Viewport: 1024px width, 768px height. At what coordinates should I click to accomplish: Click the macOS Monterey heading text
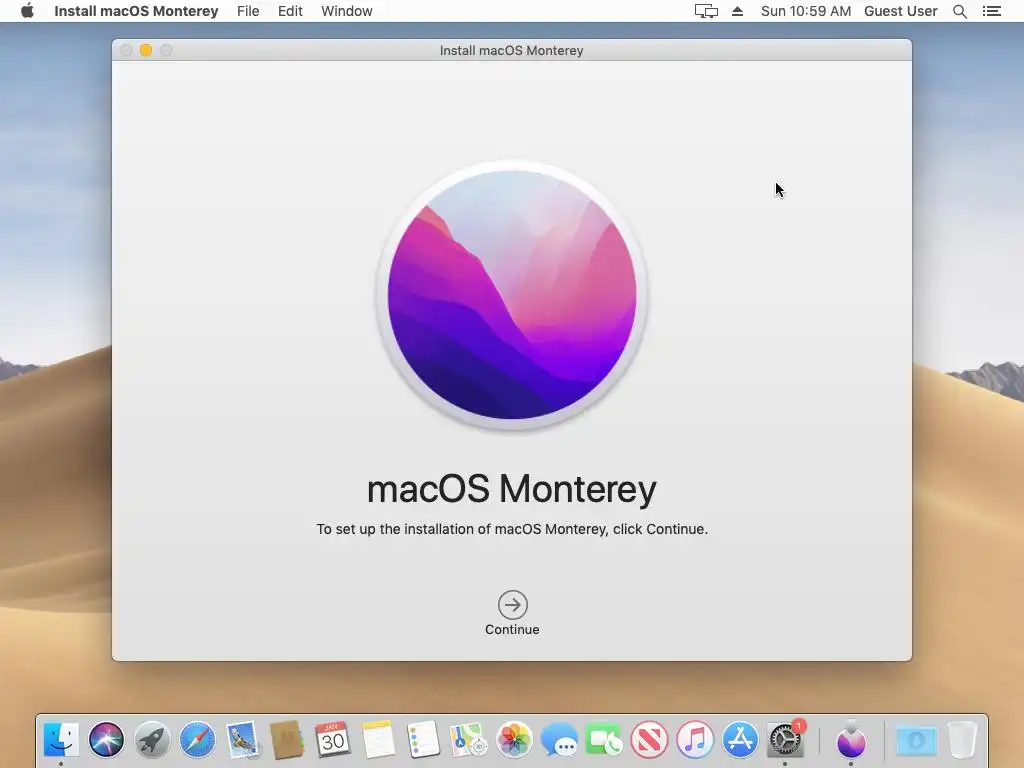pyautogui.click(x=512, y=489)
